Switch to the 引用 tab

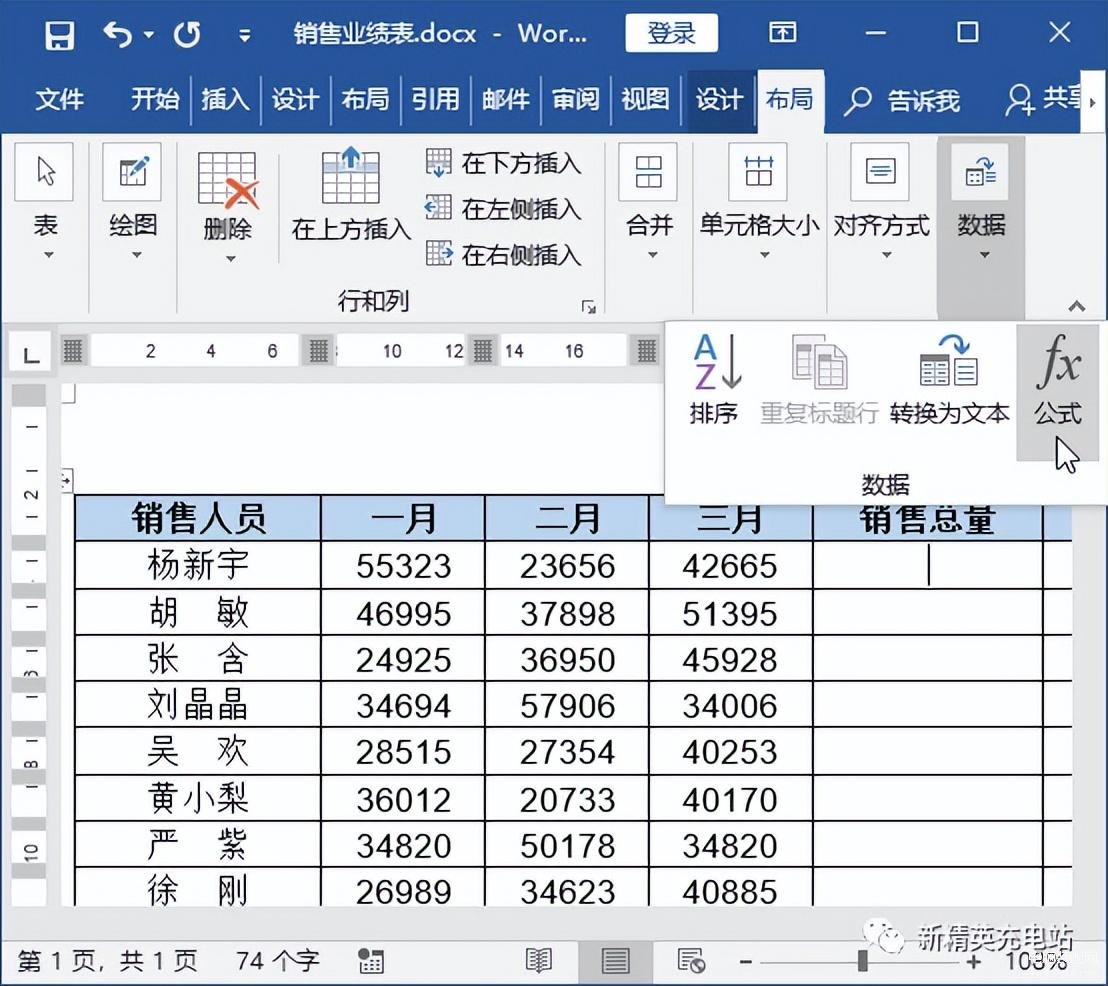(x=436, y=99)
